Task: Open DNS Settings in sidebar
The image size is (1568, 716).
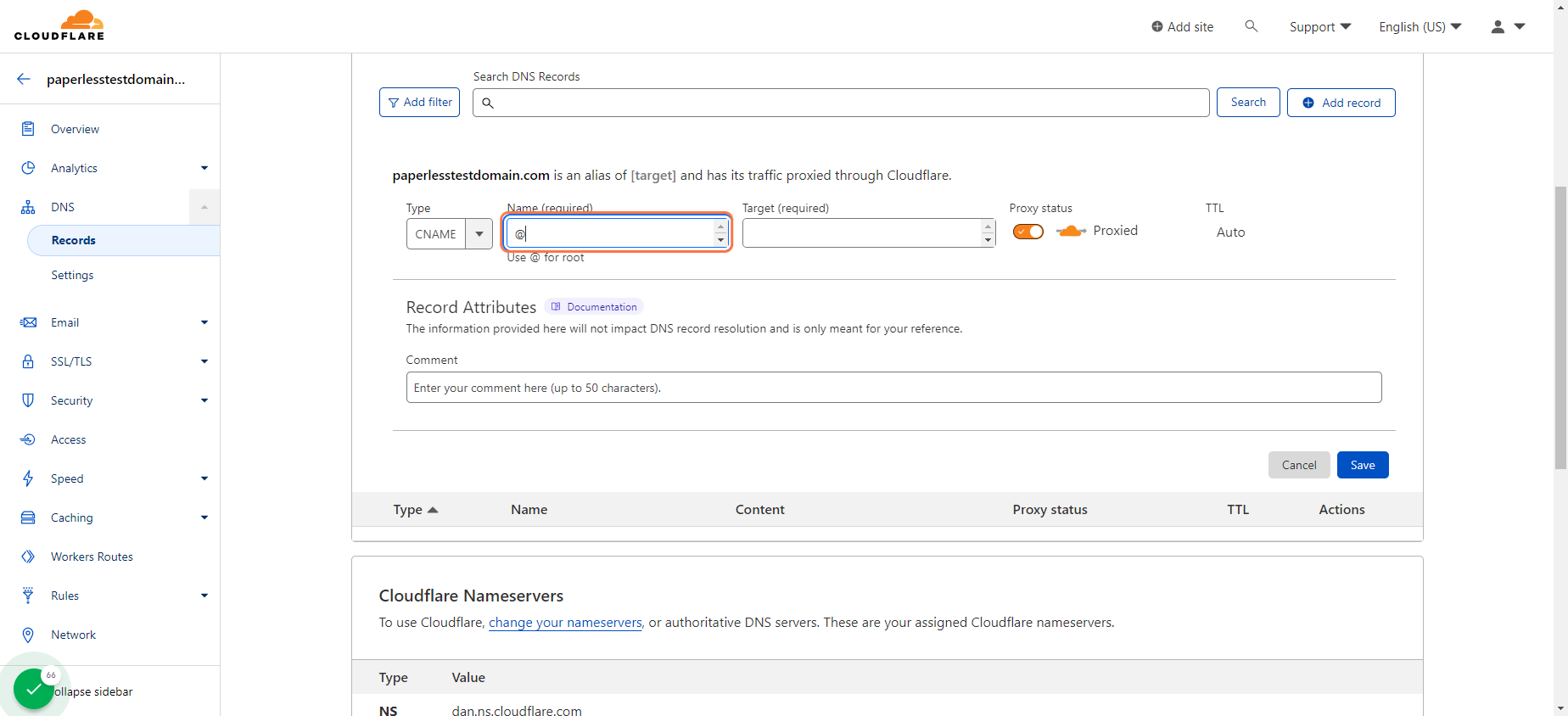Action: [x=72, y=275]
